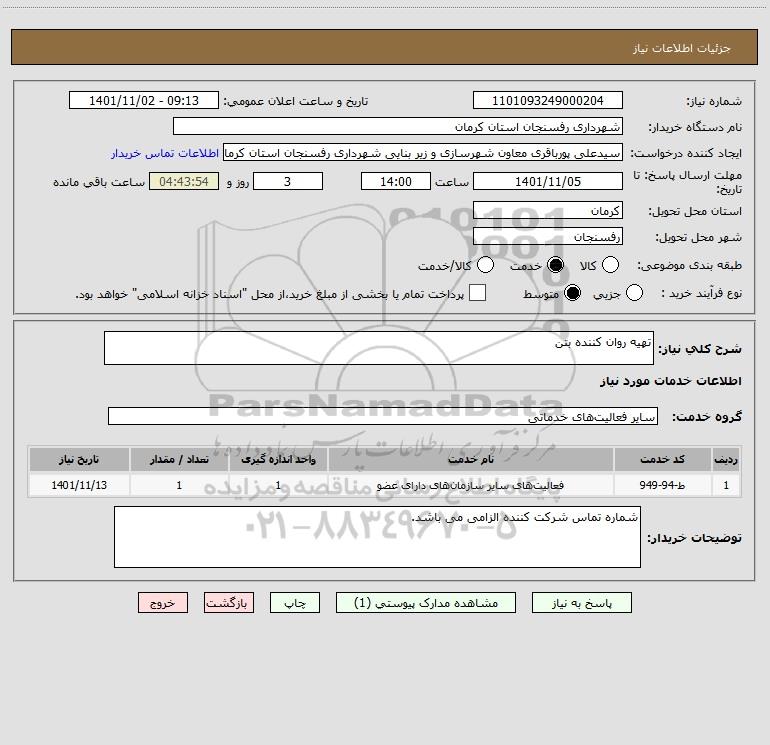The height and width of the screenshot is (745, 770).
Task: Choose the متوسط purchase type radio
Action: click(572, 293)
